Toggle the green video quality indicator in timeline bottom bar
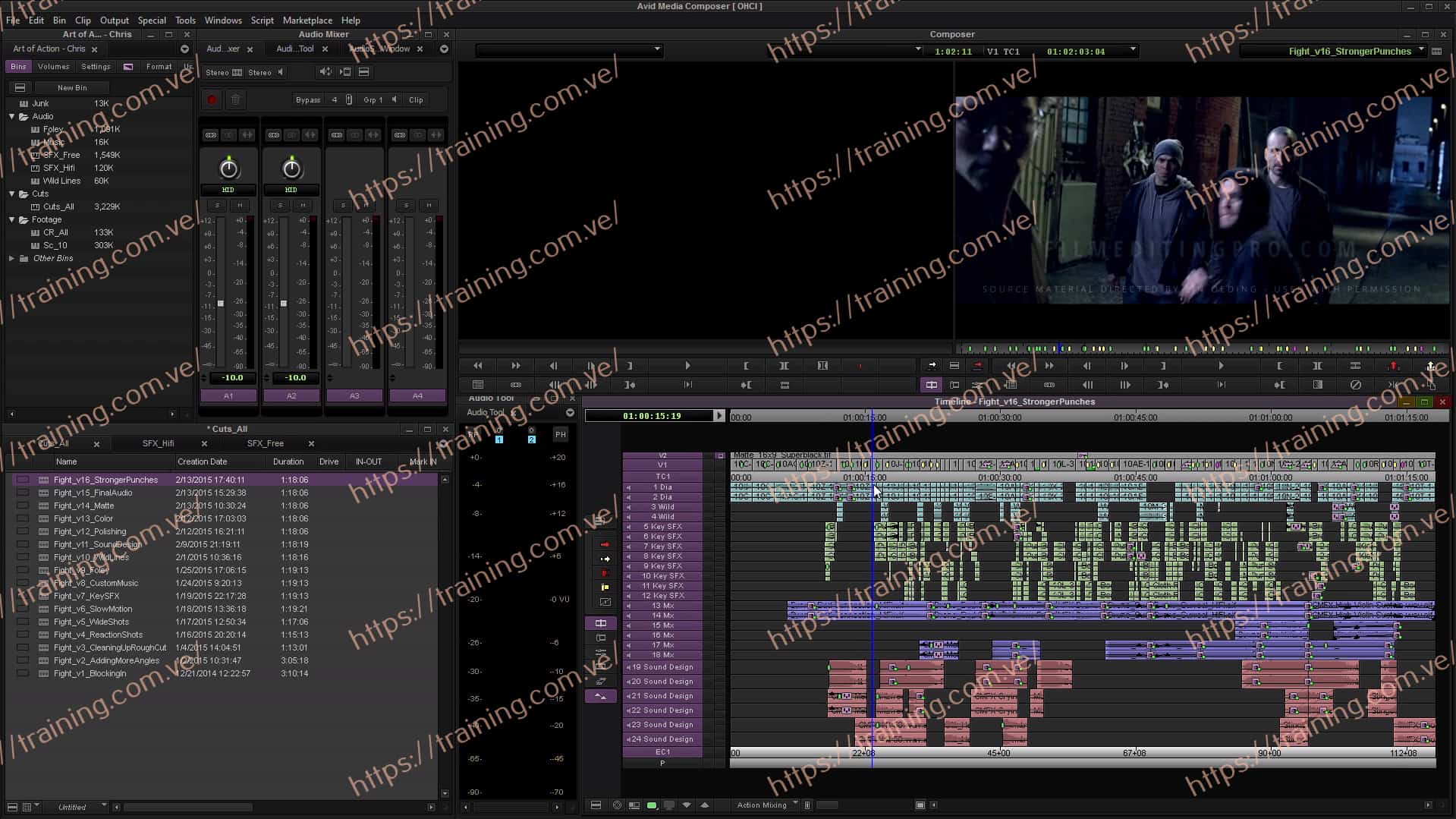 [651, 805]
